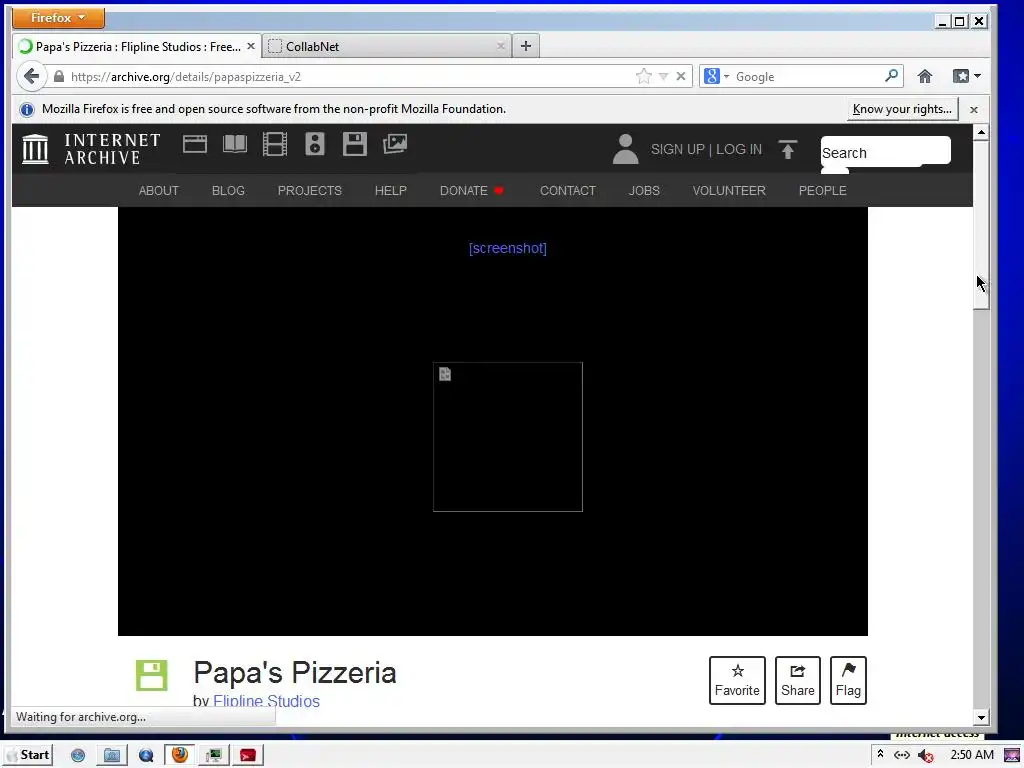Click the Flag button

pos(848,680)
